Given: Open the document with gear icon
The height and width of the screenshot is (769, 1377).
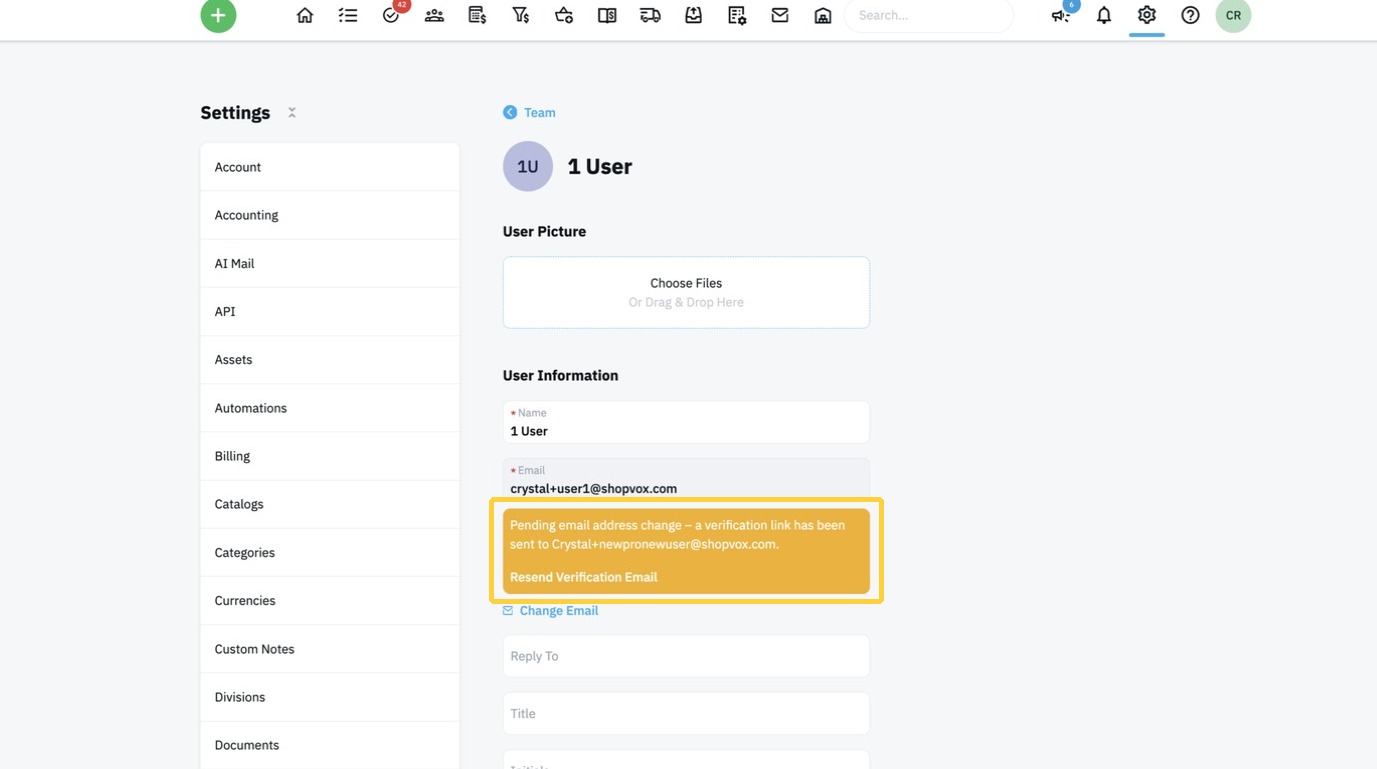Looking at the screenshot, I should (737, 15).
